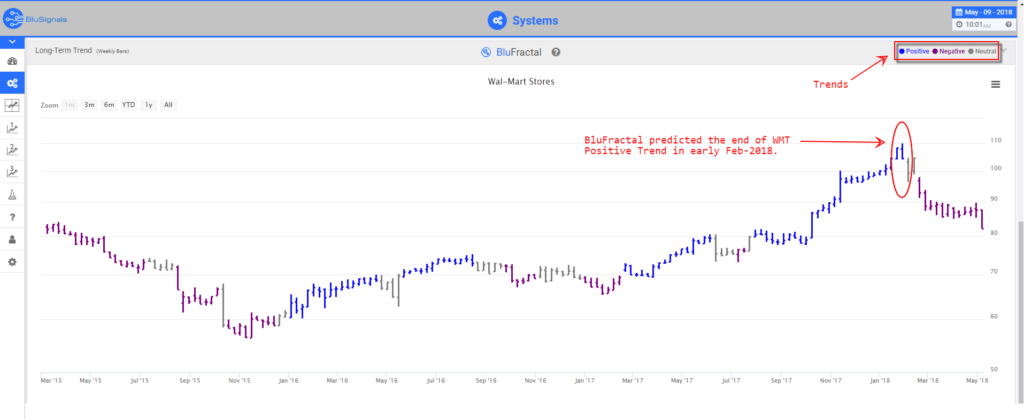The width and height of the screenshot is (1024, 419).
Task: Set zoom range to 1m
Action: [69, 104]
